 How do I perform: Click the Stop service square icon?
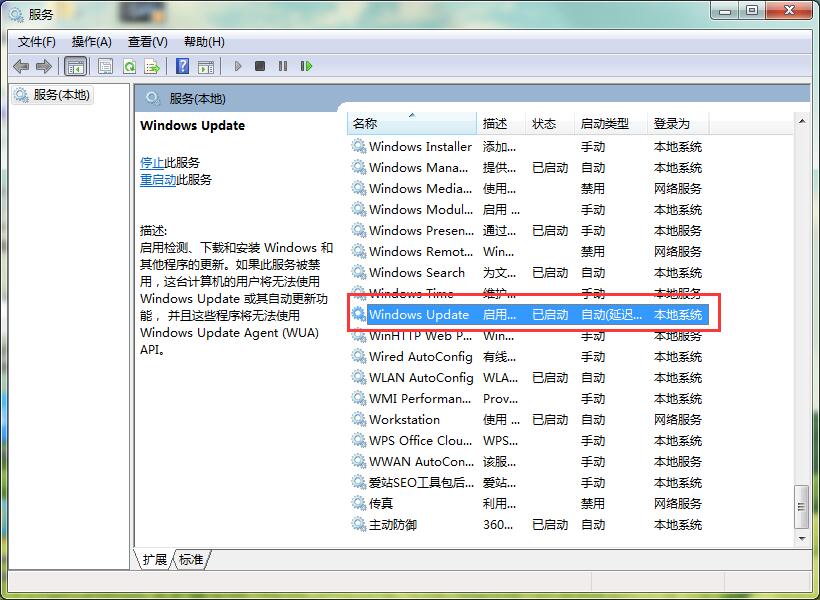260,66
